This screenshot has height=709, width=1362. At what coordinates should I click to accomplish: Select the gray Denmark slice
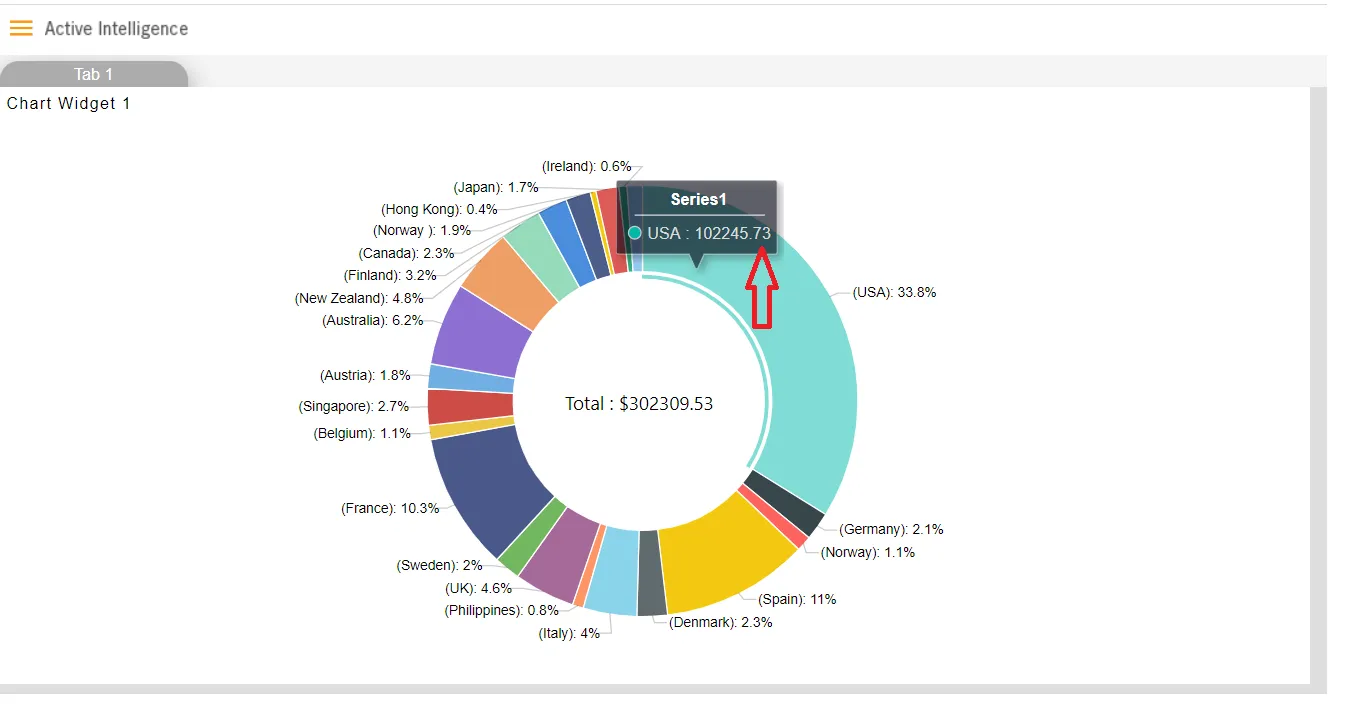click(x=652, y=573)
